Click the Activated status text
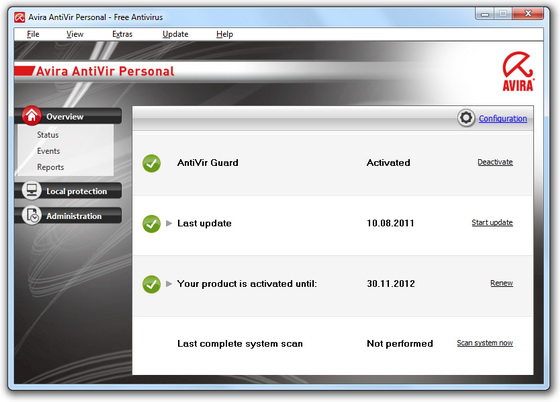The height and width of the screenshot is (402, 560). click(x=388, y=163)
